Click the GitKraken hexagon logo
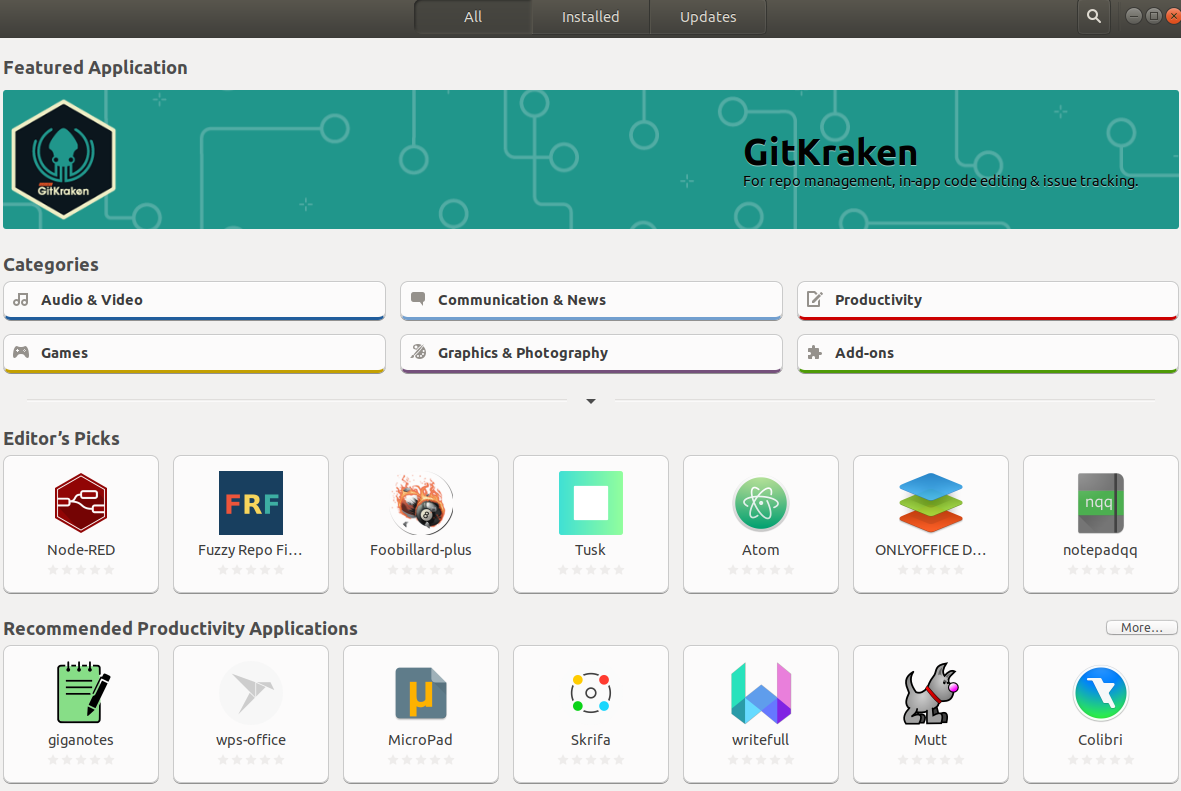Viewport: 1181px width, 791px height. tap(63, 160)
